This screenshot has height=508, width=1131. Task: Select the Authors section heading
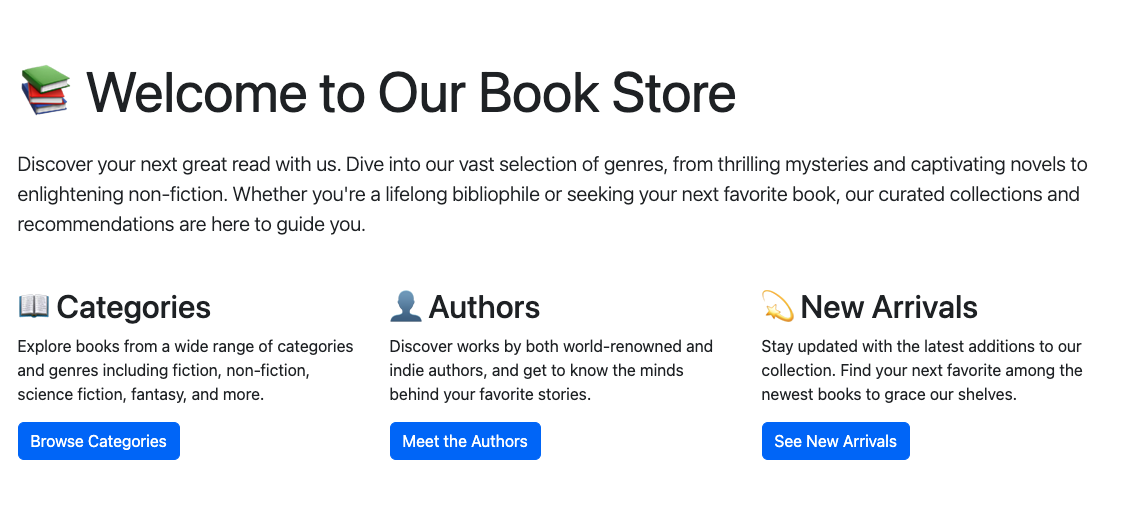coord(484,307)
